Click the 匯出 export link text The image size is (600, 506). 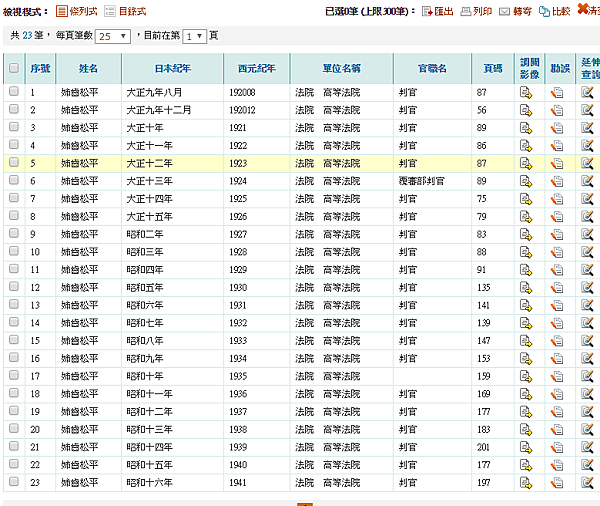[x=444, y=12]
